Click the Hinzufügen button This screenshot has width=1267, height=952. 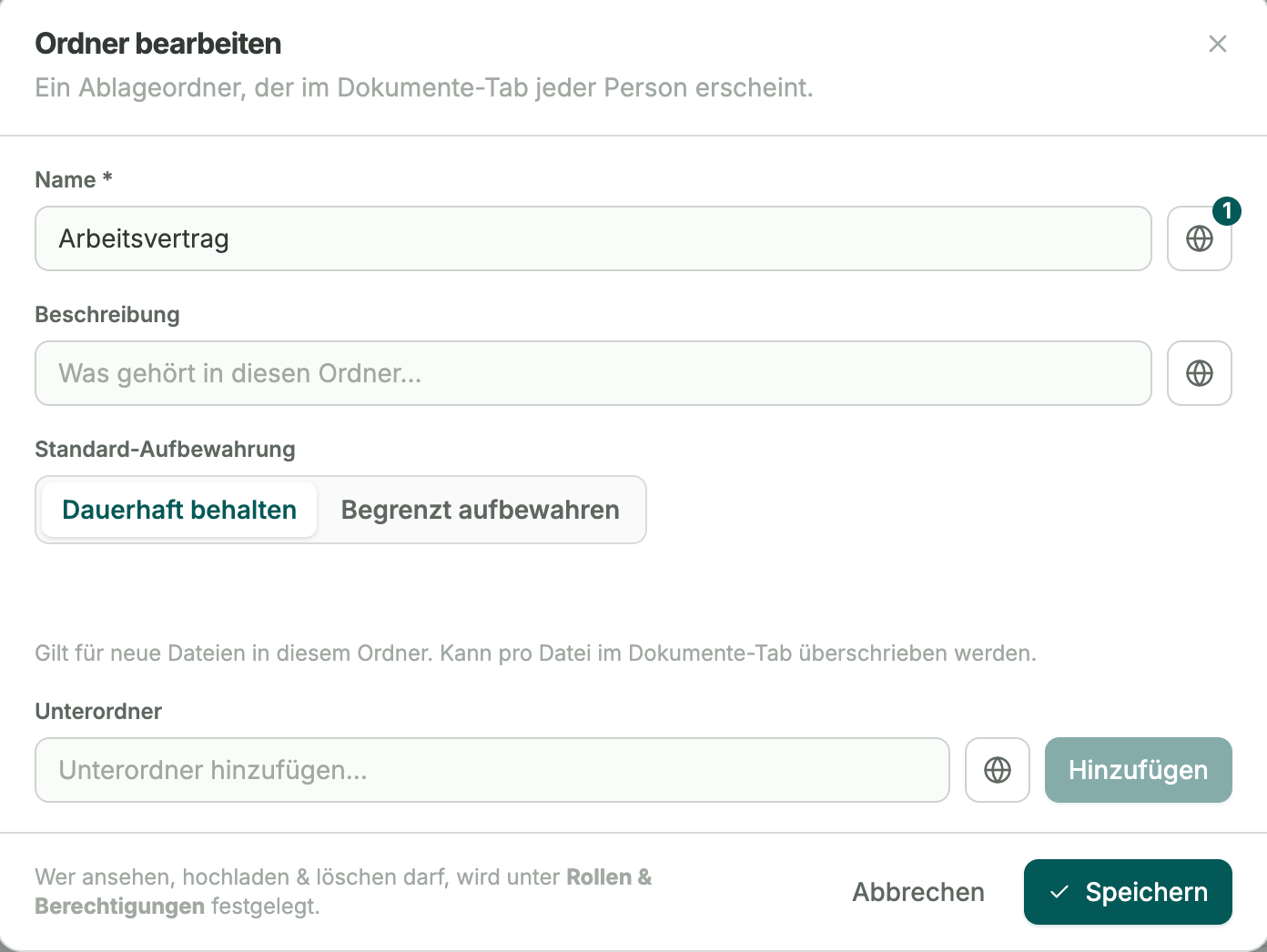[1138, 770]
